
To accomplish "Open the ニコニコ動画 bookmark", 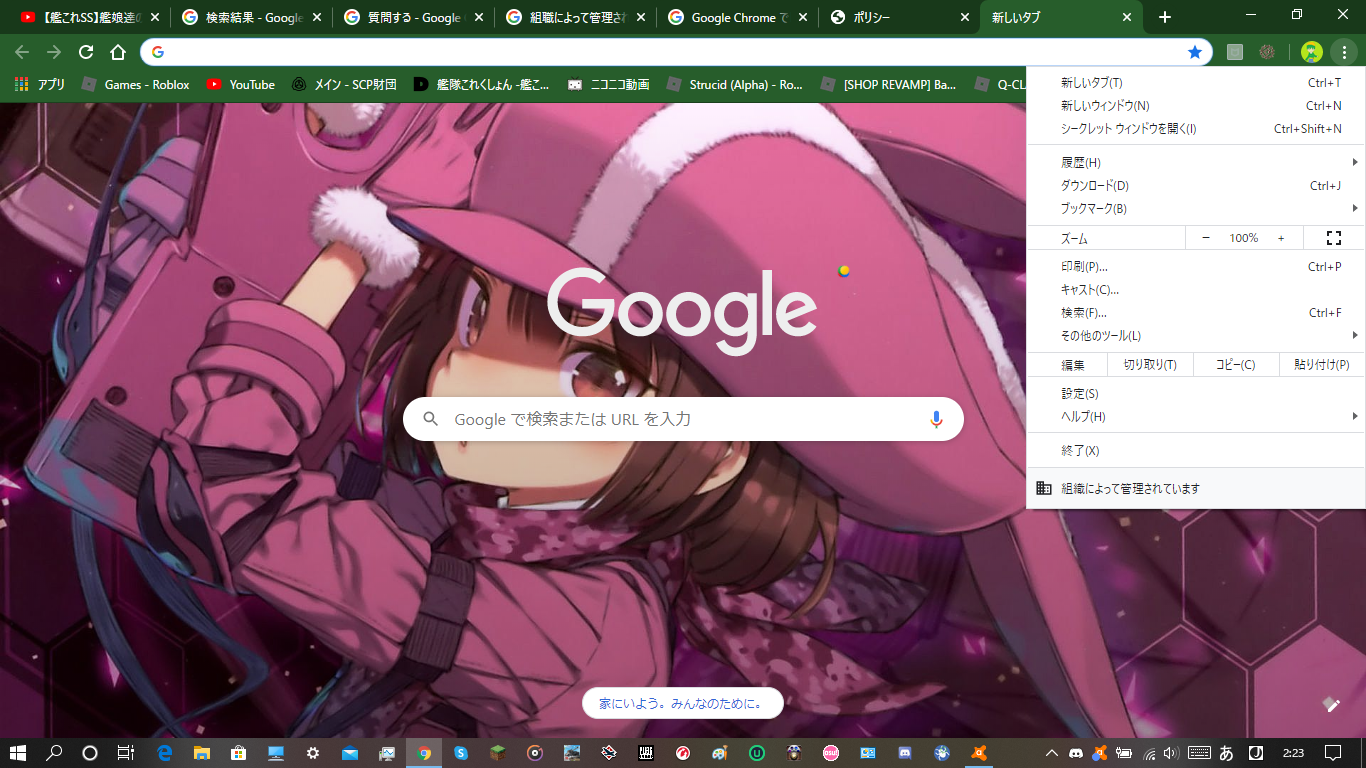I will 608,85.
